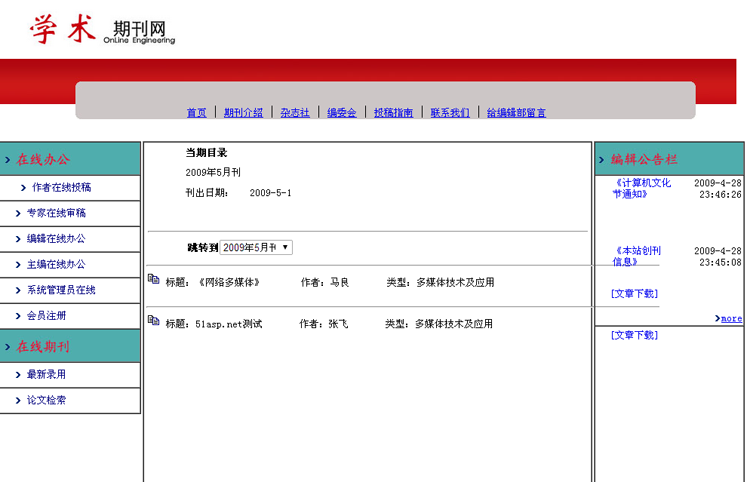Click arrow icon next to 系统管理员在线
The height and width of the screenshot is (482, 750).
pyautogui.click(x=18, y=290)
